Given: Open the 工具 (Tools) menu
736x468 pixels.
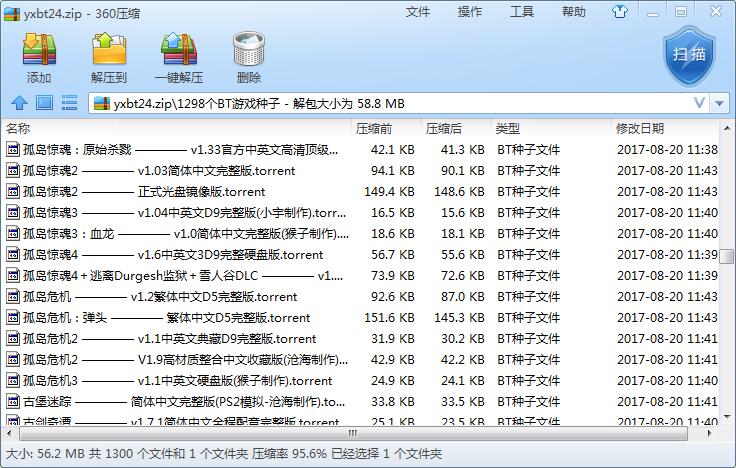Looking at the screenshot, I should [522, 12].
